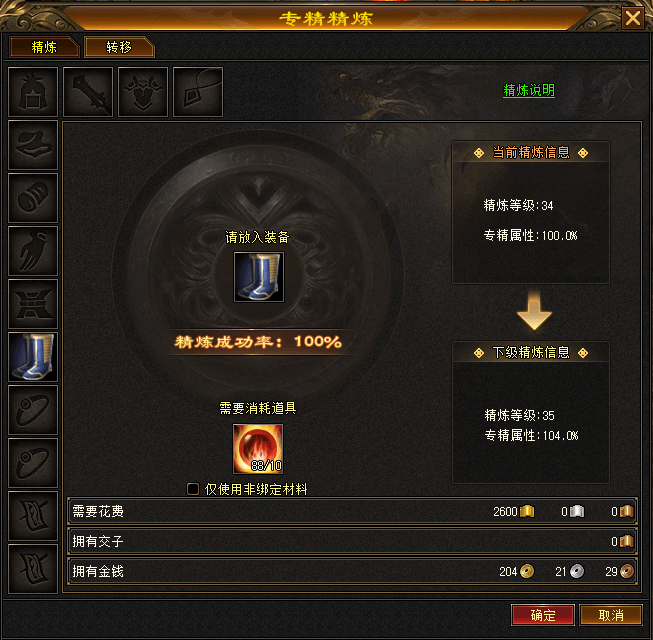Viewport: 653px width, 640px height.
Task: Select the first talisman slot
Action: coord(33,515)
